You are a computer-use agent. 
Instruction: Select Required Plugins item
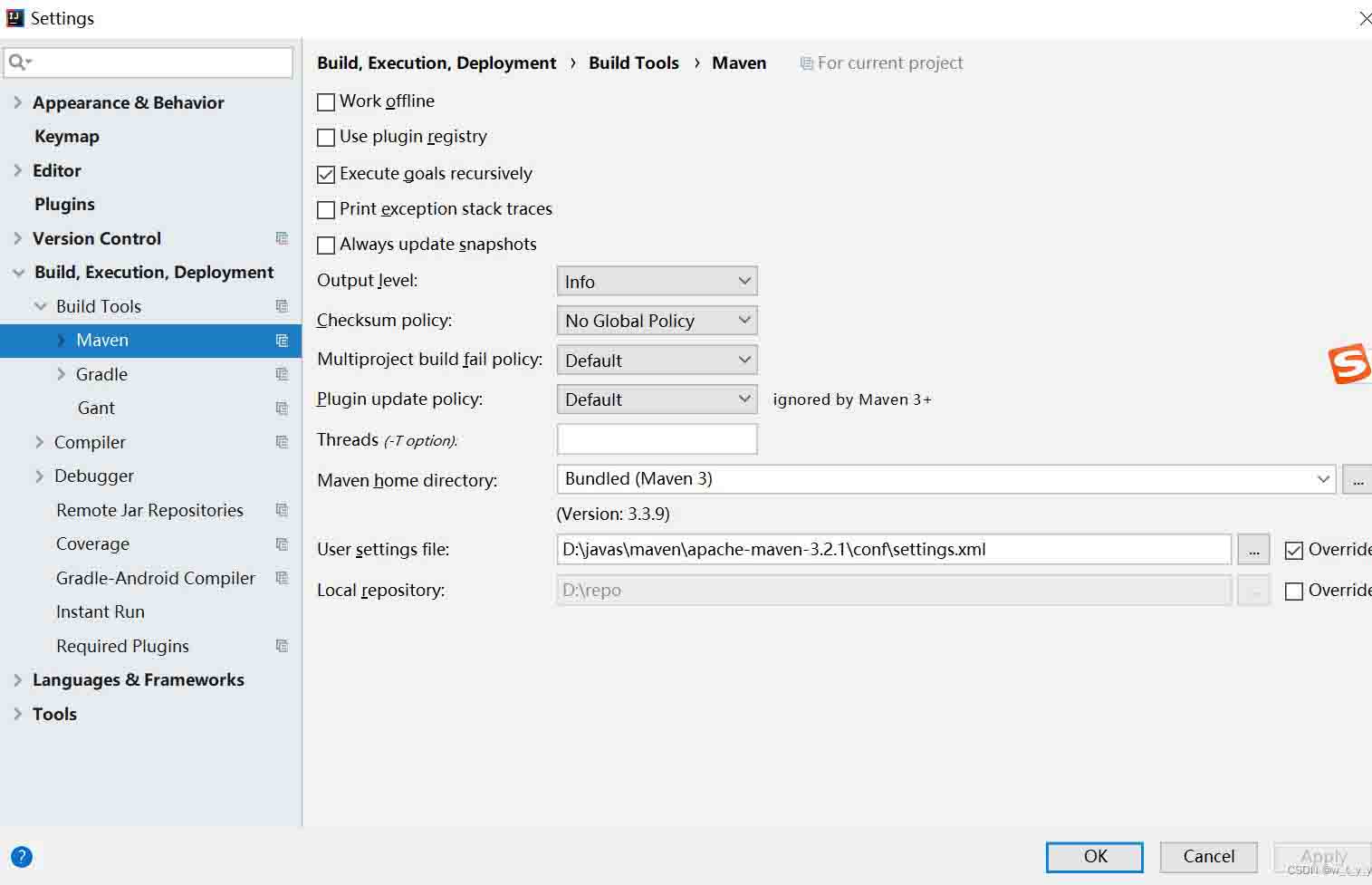coord(122,646)
